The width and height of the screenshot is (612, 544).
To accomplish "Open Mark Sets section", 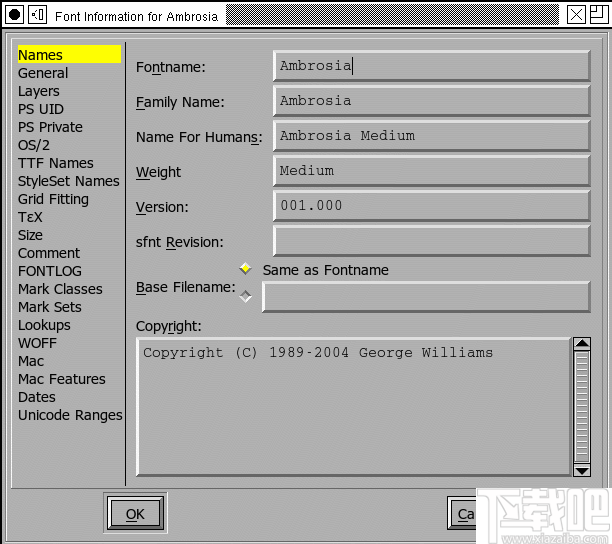I will click(x=50, y=307).
